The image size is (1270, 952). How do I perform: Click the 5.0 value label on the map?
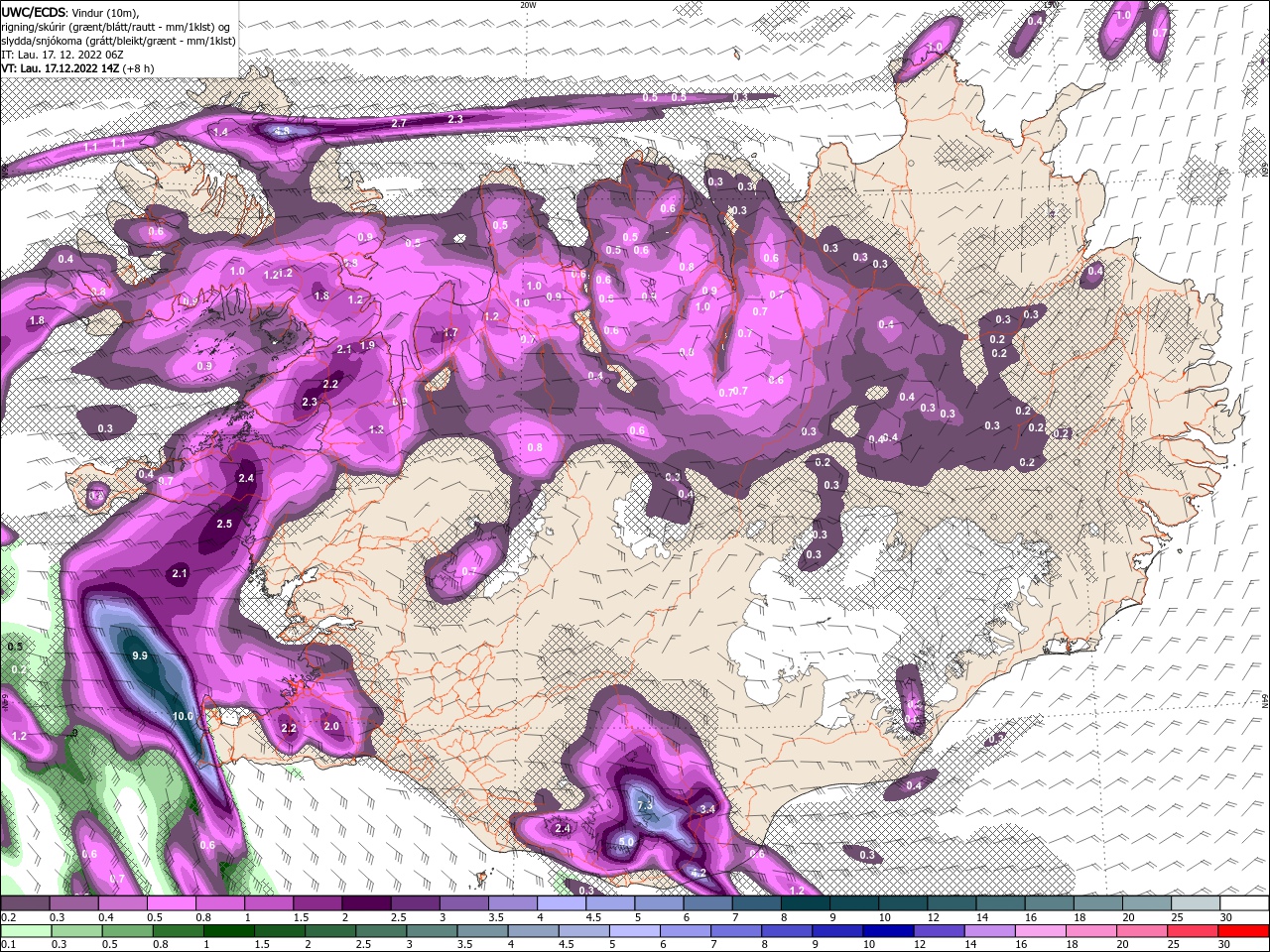[x=626, y=842]
